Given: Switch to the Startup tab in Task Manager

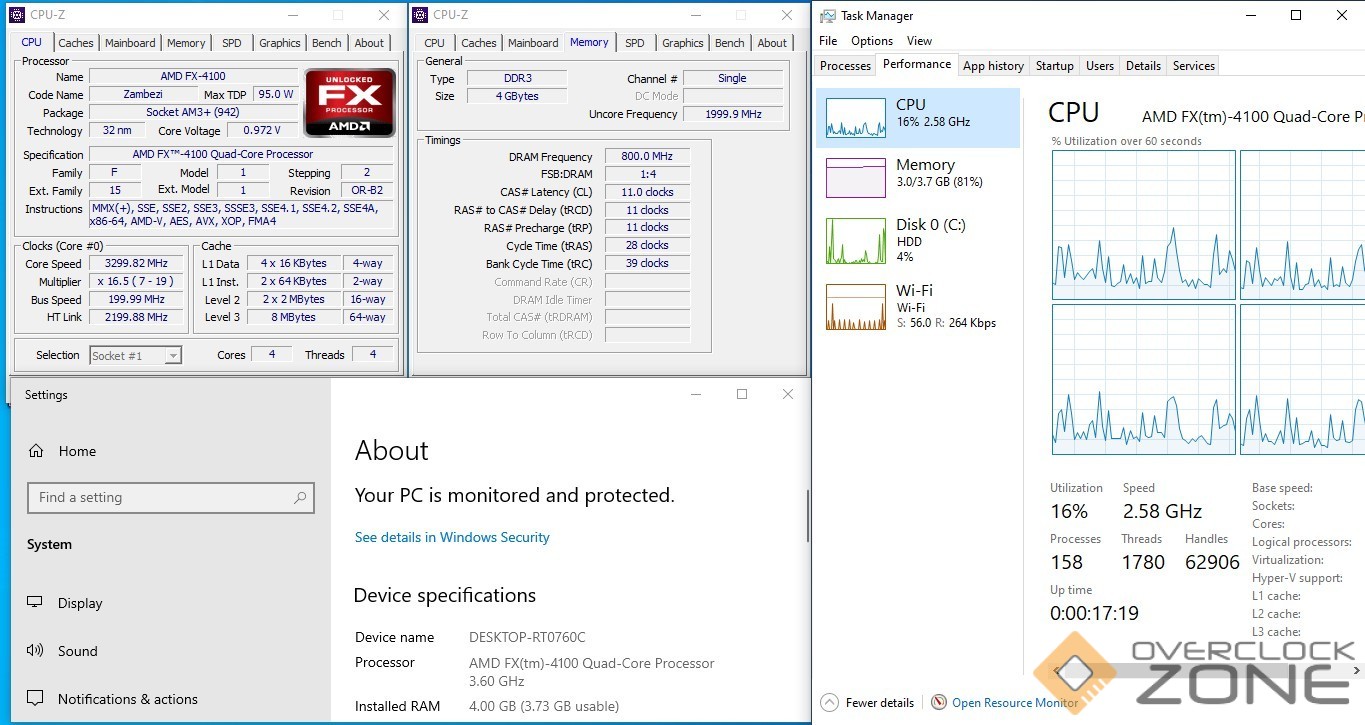Looking at the screenshot, I should pos(1054,66).
